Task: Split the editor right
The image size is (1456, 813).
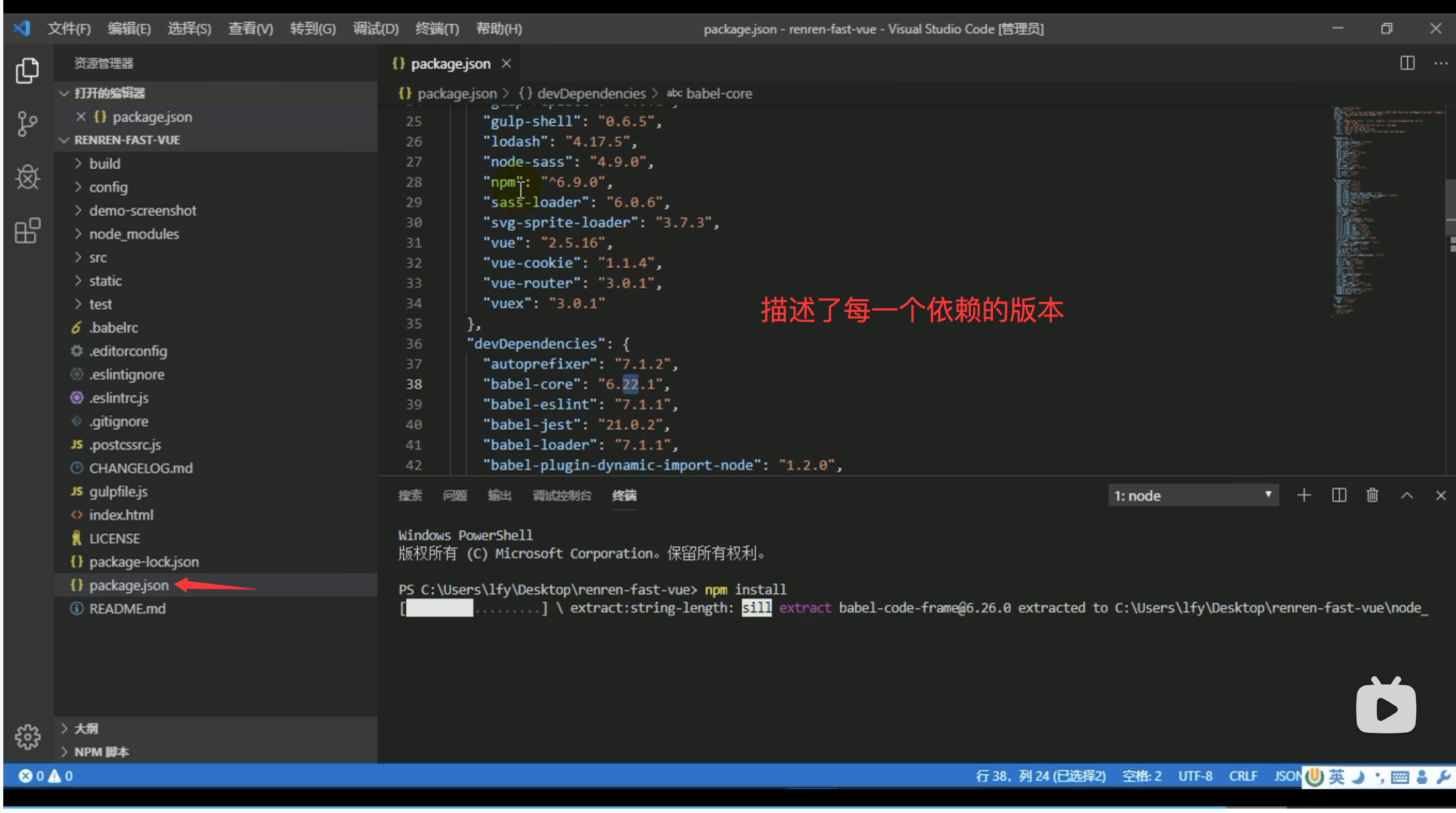Action: tap(1407, 63)
